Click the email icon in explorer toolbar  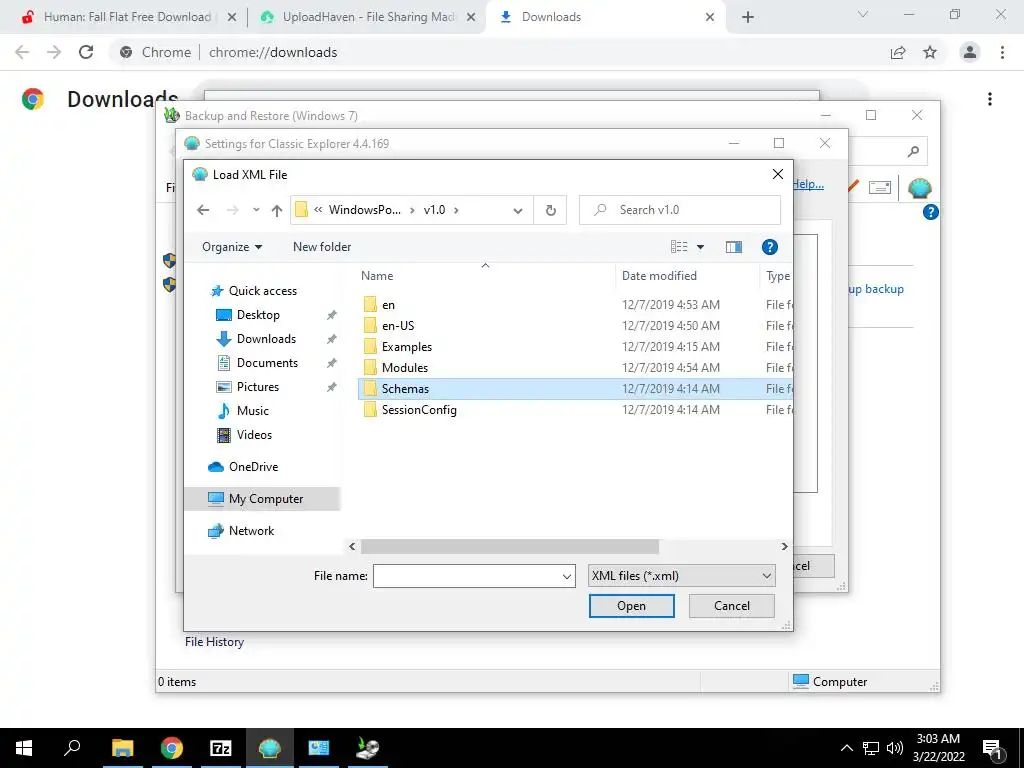[x=880, y=188]
